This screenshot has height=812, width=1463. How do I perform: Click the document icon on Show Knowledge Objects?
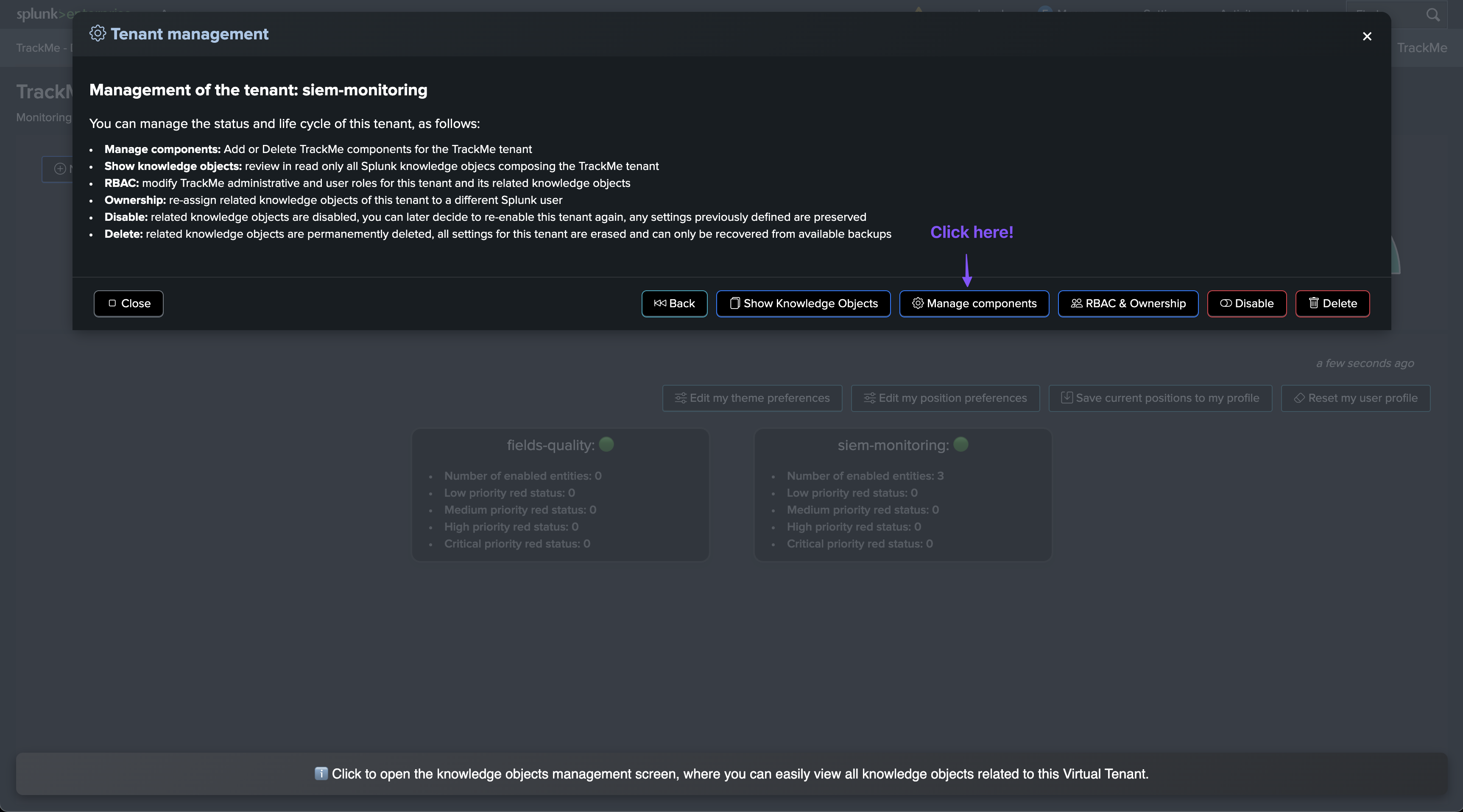click(734, 303)
